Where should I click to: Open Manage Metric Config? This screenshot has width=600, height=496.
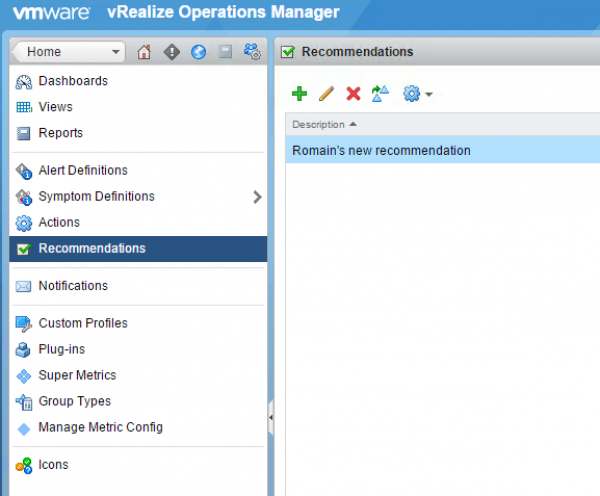(101, 427)
